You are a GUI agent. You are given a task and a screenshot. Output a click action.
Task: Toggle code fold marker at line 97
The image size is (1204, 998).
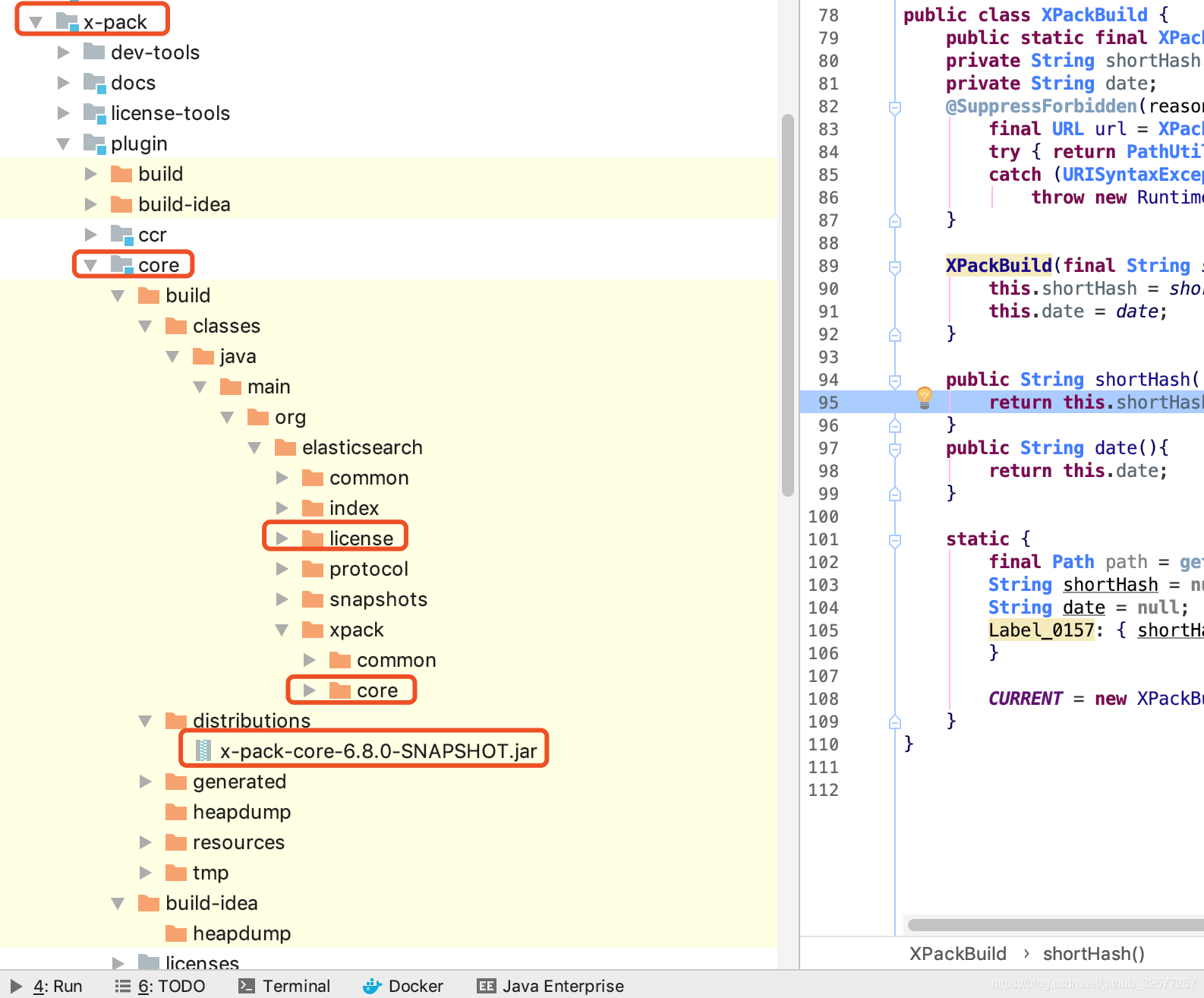click(895, 449)
